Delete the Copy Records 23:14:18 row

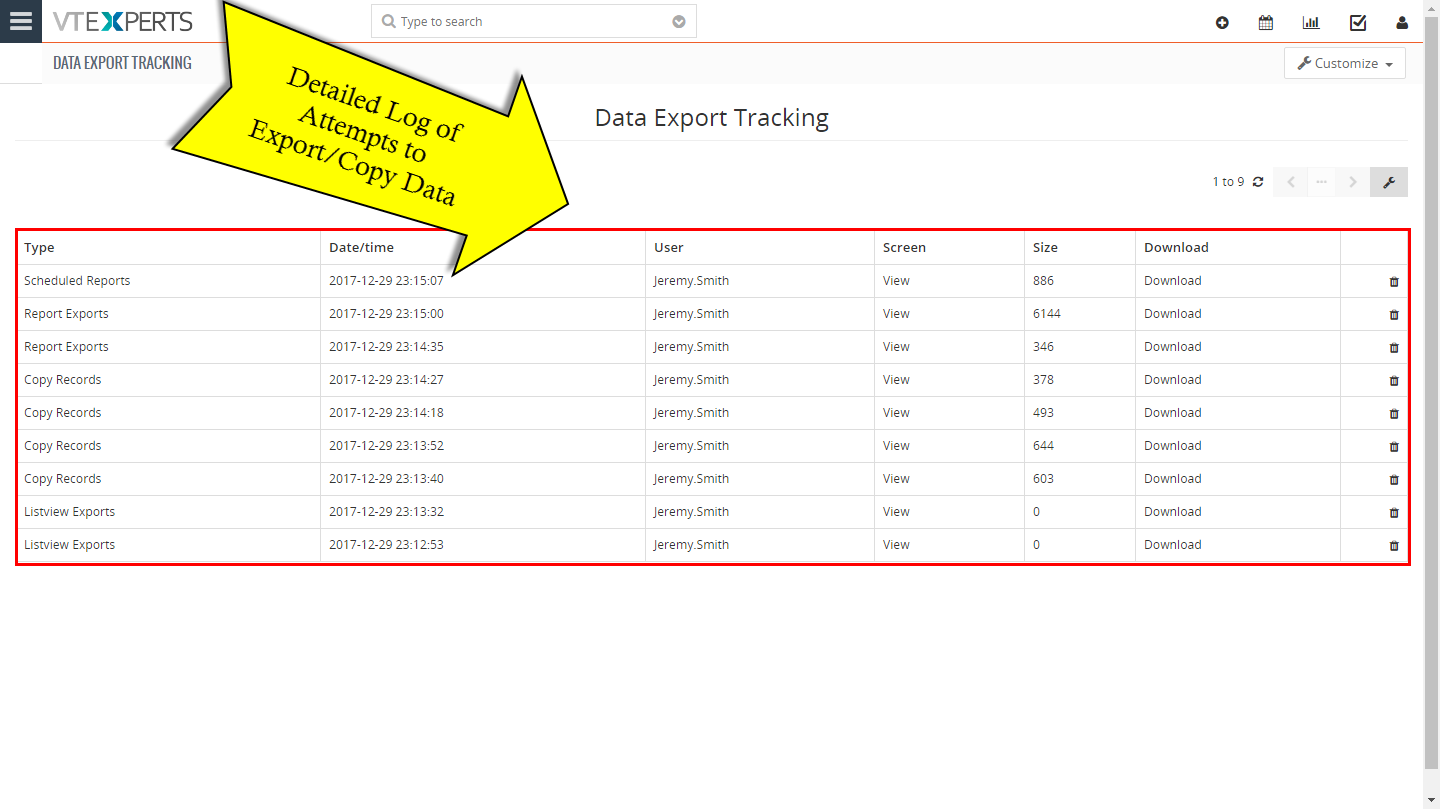coord(1394,413)
